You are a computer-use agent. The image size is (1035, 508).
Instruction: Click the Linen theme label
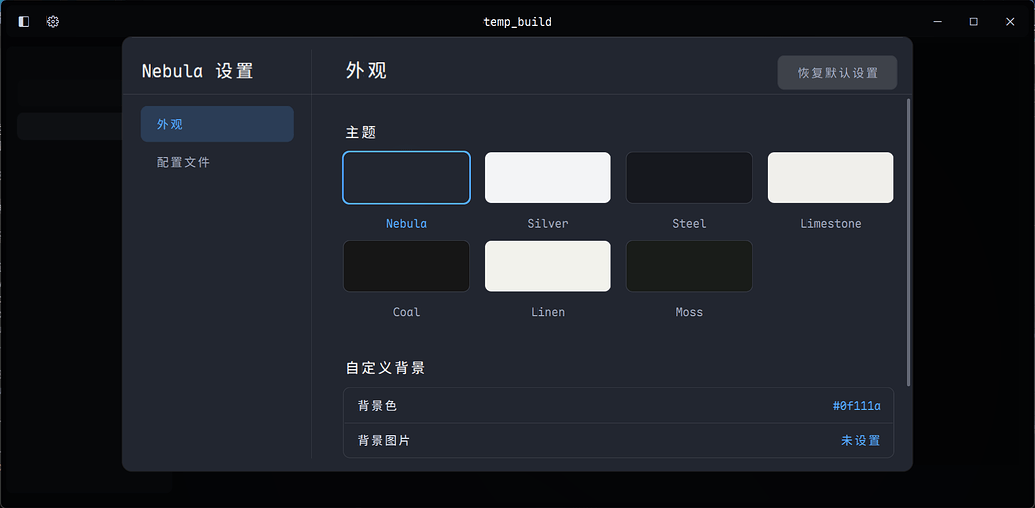coord(548,312)
